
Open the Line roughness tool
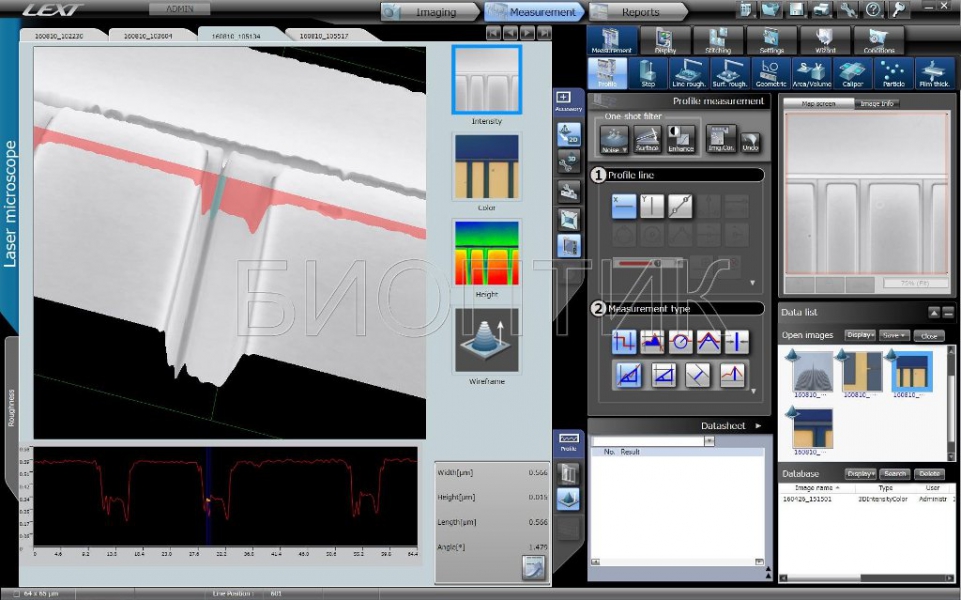coord(688,74)
